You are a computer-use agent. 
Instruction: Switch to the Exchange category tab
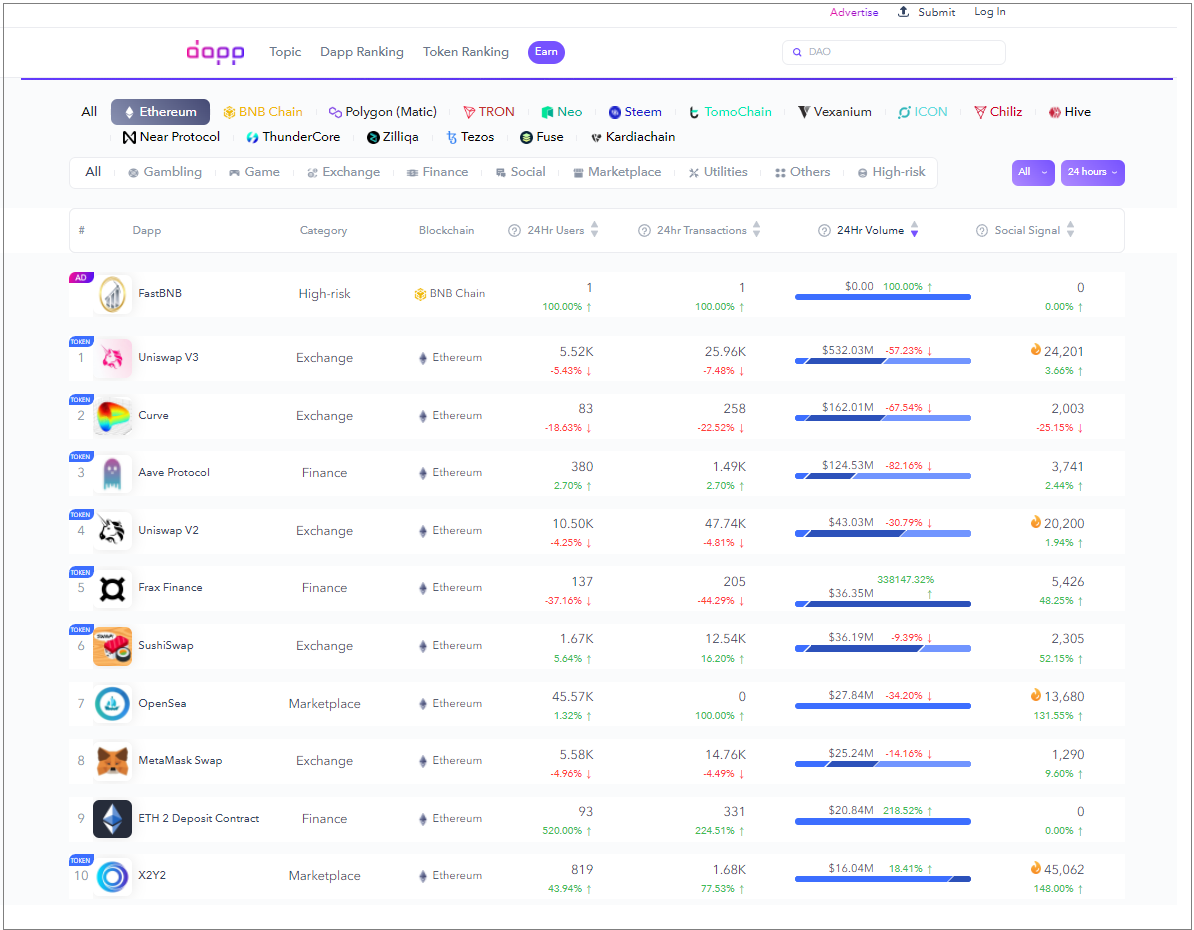pos(343,172)
